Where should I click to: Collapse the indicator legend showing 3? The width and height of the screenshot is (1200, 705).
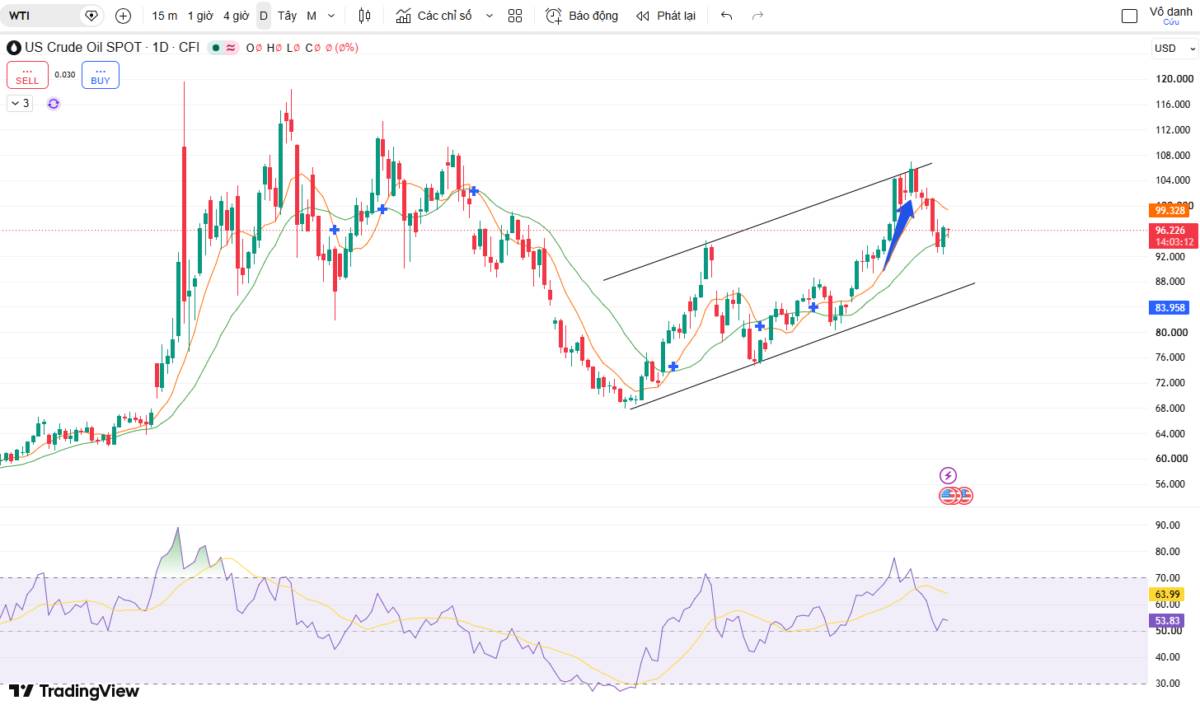click(x=19, y=103)
